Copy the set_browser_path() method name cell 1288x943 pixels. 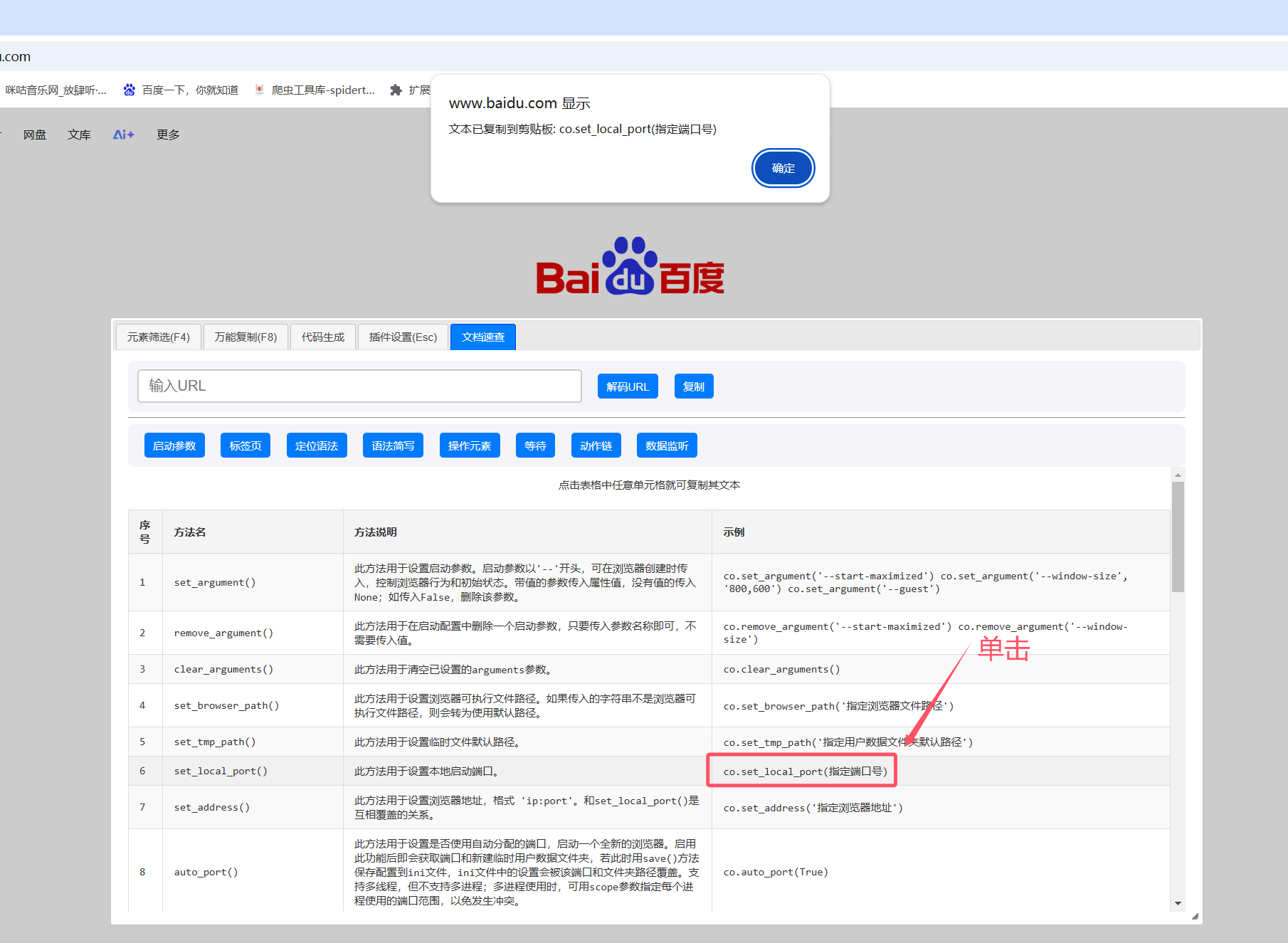point(253,705)
